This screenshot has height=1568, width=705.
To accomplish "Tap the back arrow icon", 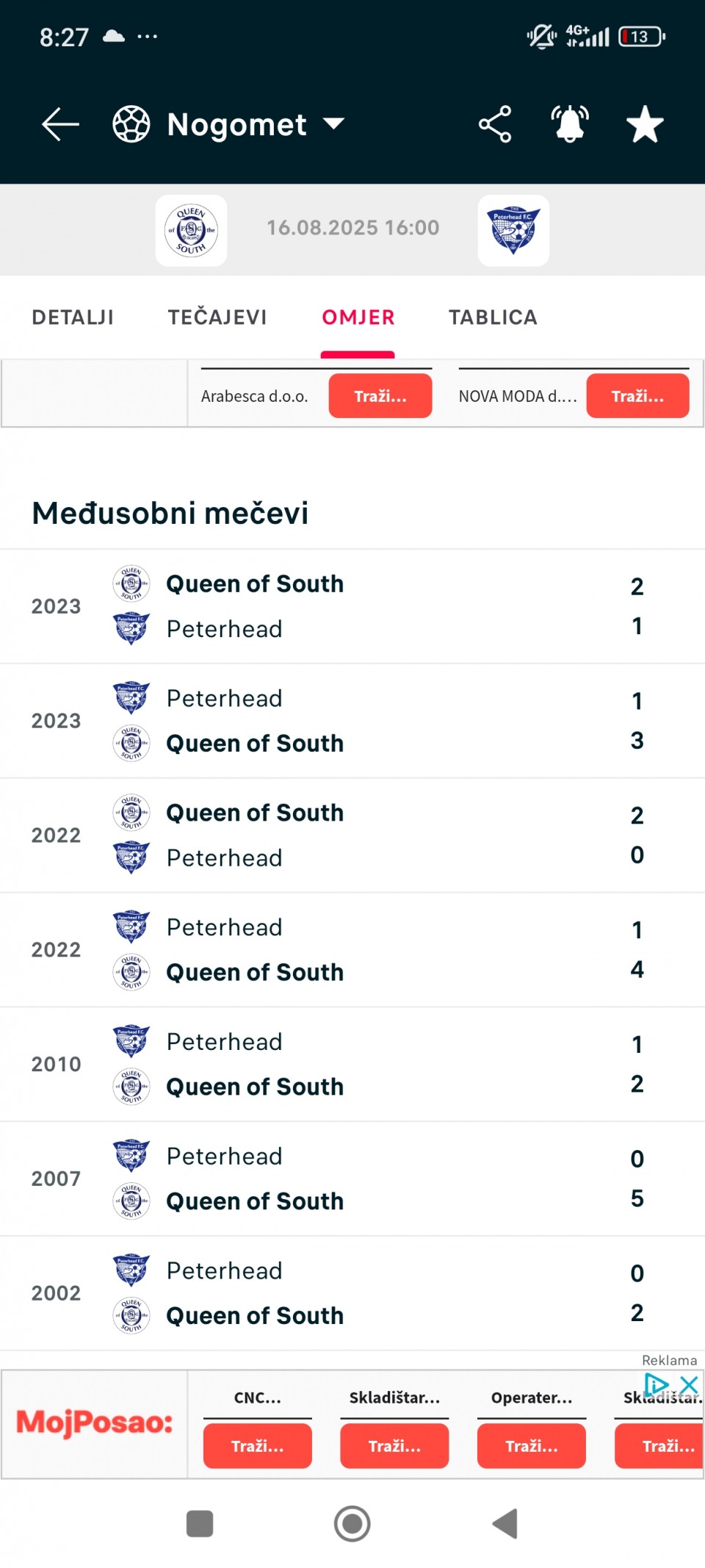I will pyautogui.click(x=60, y=124).
